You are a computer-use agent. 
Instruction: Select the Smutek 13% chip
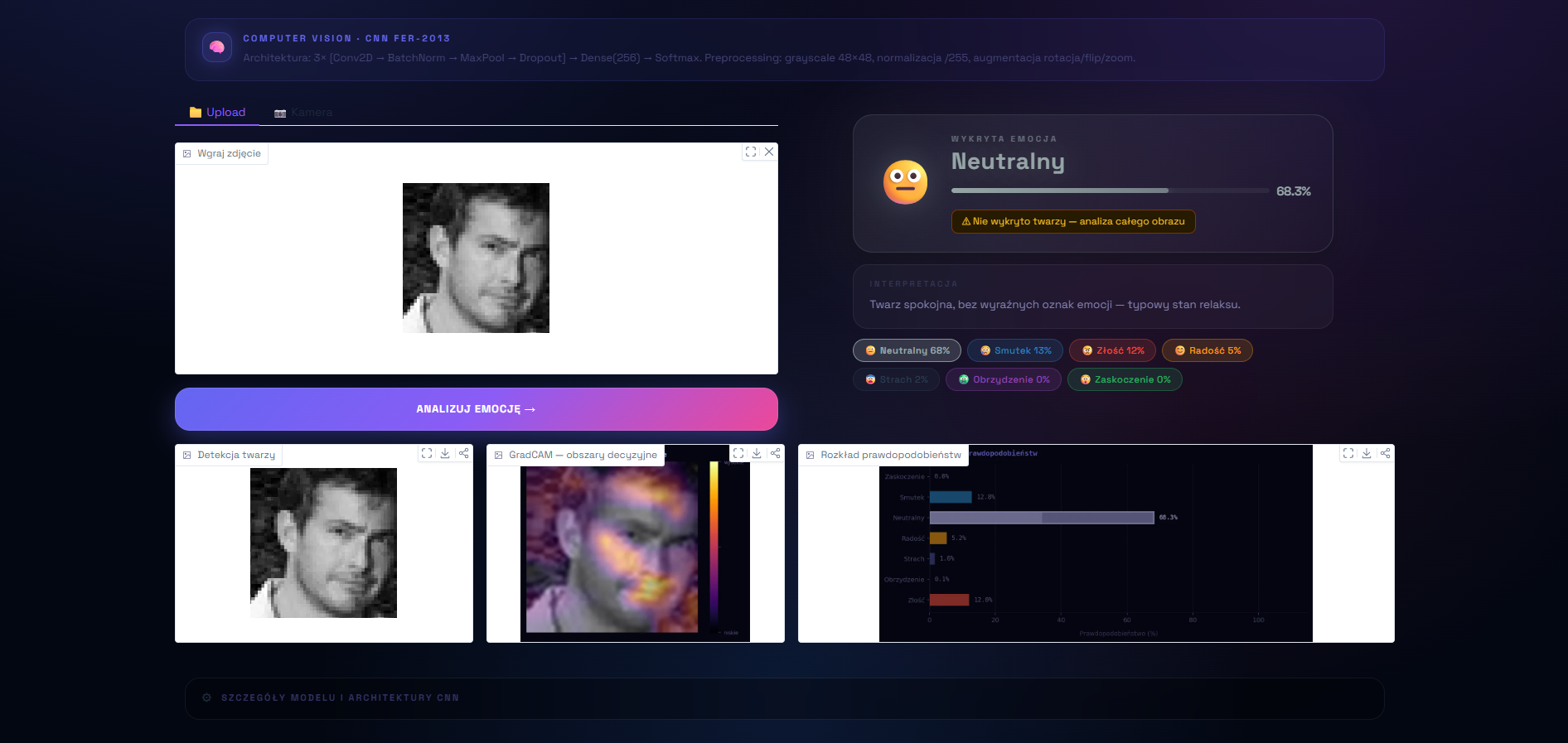click(1015, 350)
